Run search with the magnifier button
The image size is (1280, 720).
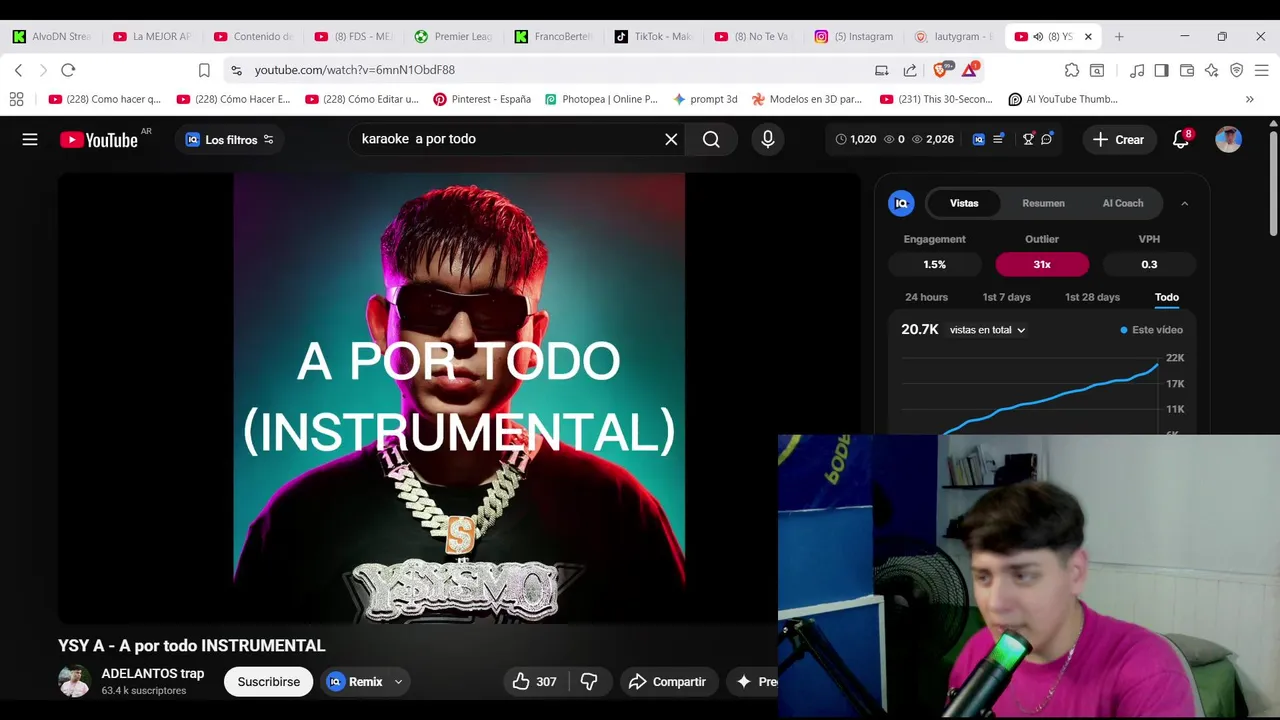(x=711, y=140)
